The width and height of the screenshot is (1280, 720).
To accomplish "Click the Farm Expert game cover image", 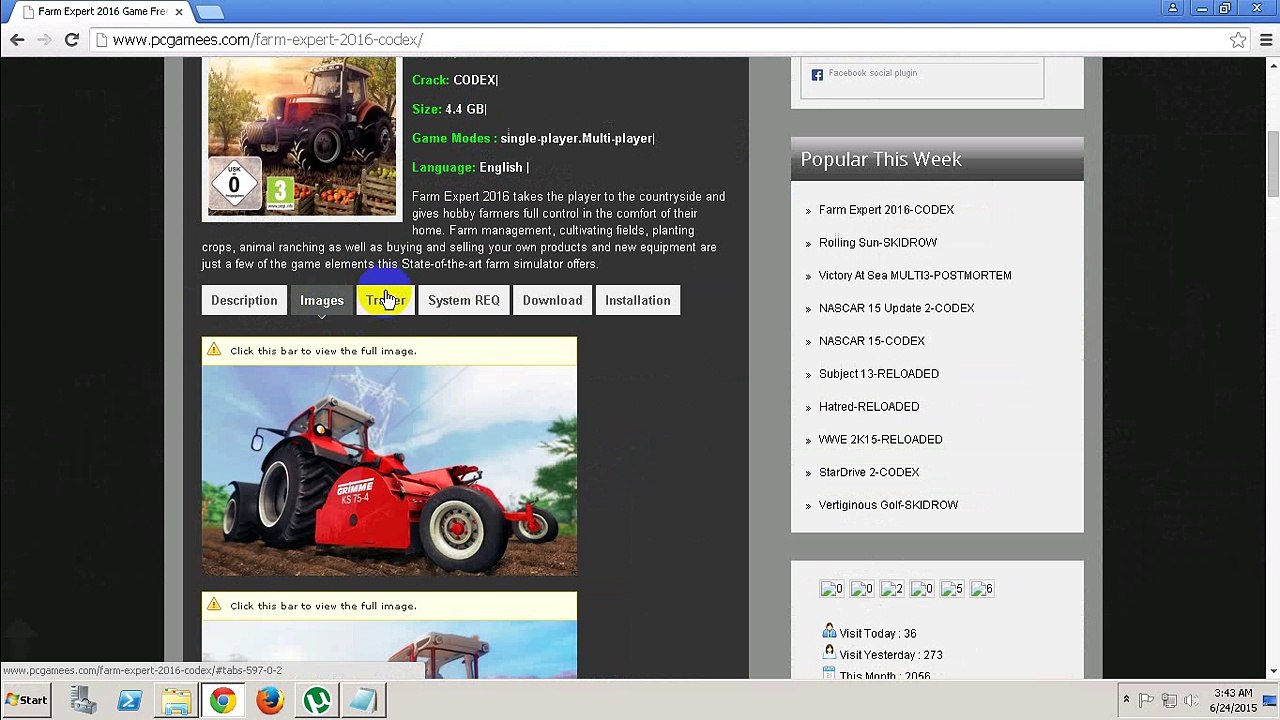I will 302,135.
